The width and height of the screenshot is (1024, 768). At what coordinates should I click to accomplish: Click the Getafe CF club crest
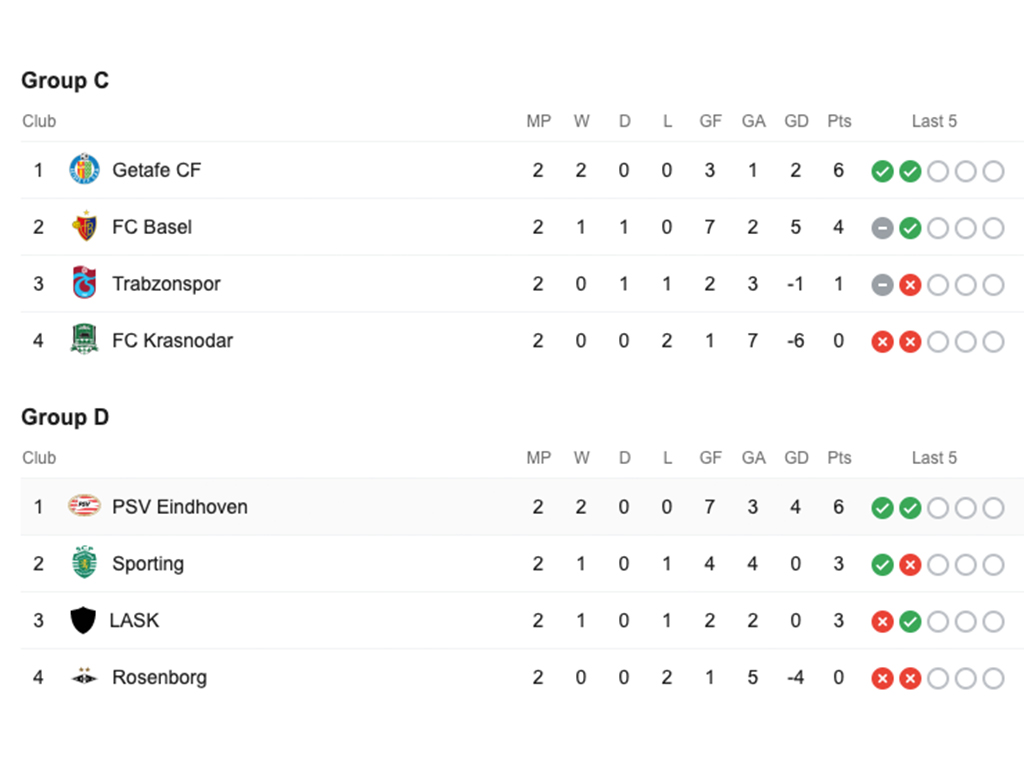84,169
